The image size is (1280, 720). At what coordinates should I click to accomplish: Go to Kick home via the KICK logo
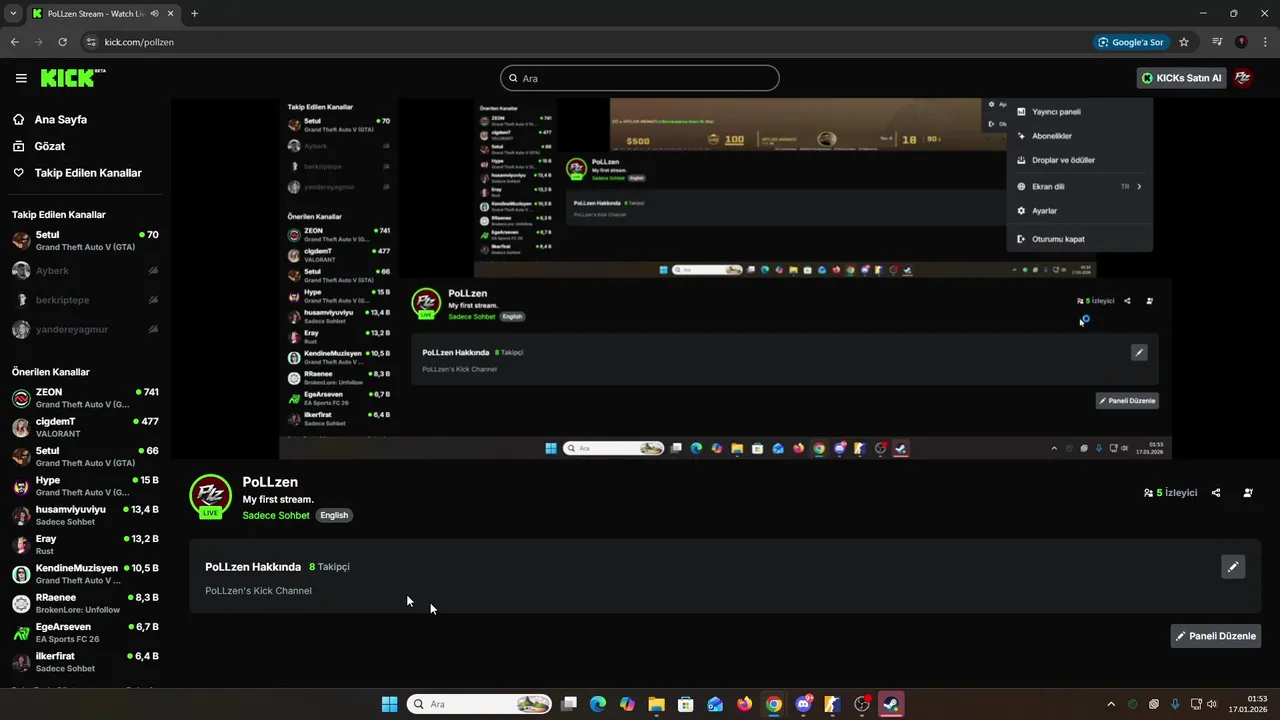[x=73, y=78]
